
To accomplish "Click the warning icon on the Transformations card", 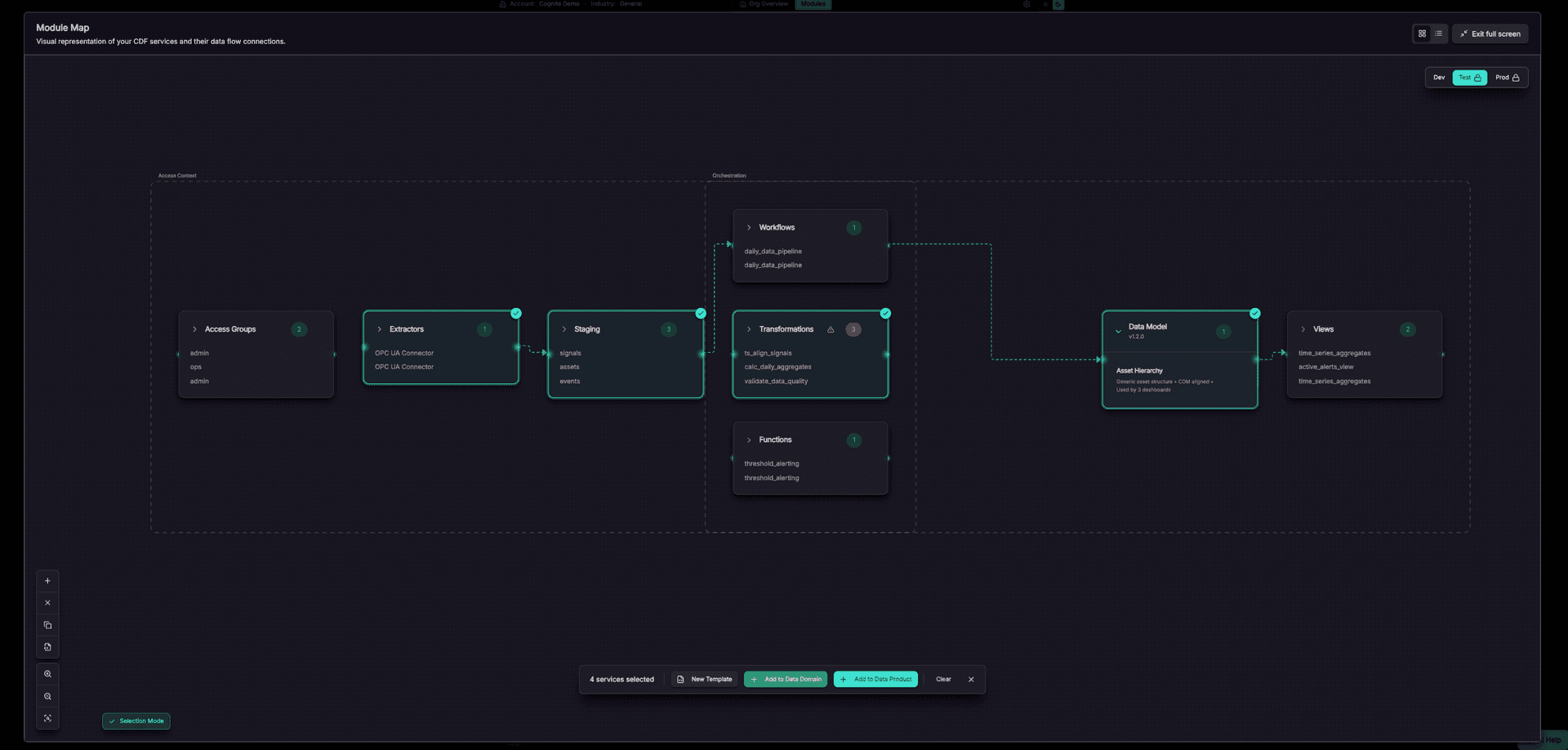I will [831, 329].
